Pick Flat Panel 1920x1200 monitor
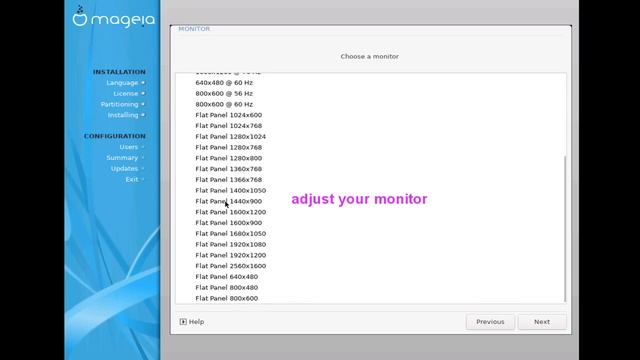 tap(231, 255)
